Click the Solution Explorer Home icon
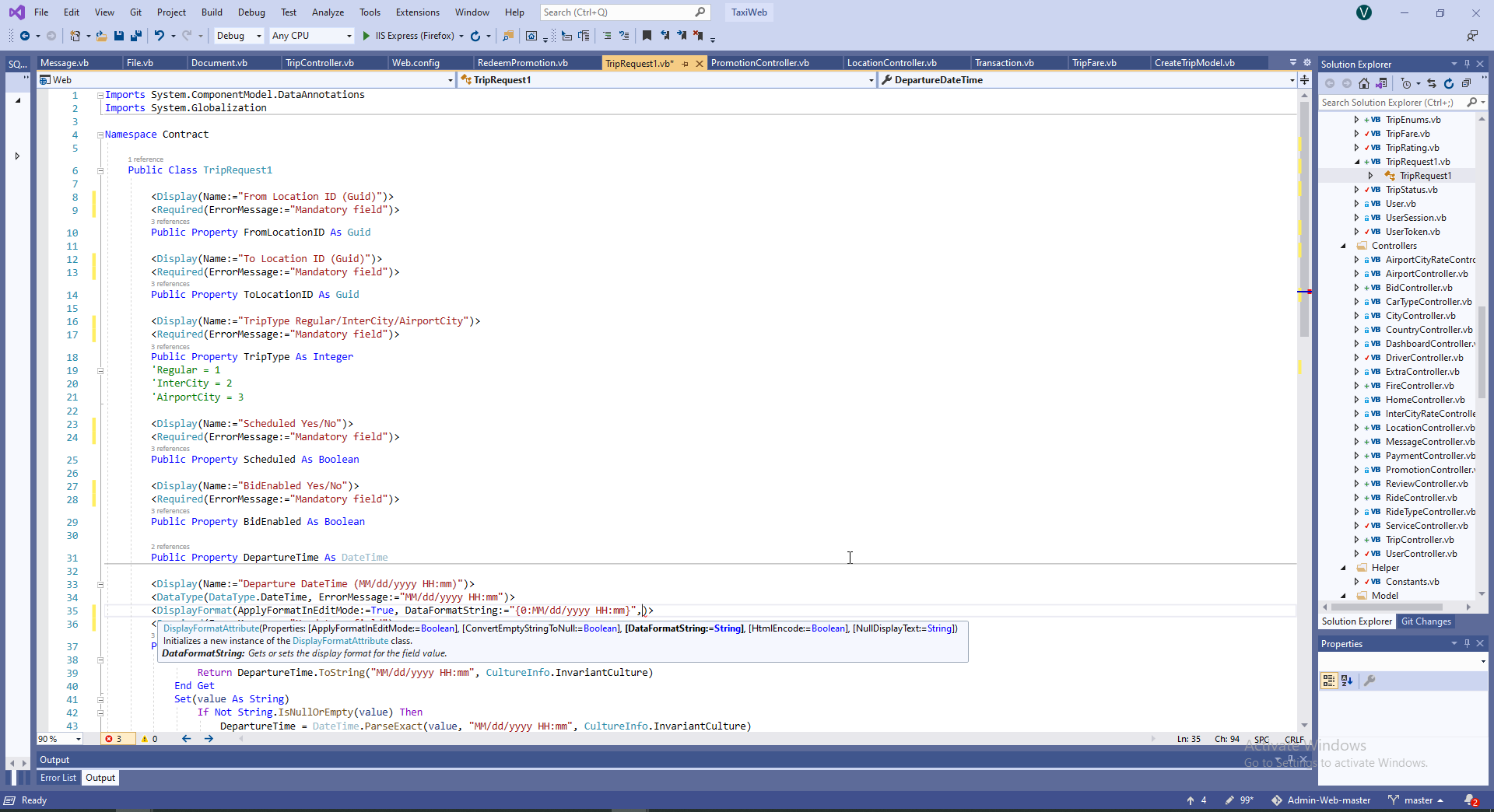This screenshot has height=812, width=1494. pos(1364,83)
